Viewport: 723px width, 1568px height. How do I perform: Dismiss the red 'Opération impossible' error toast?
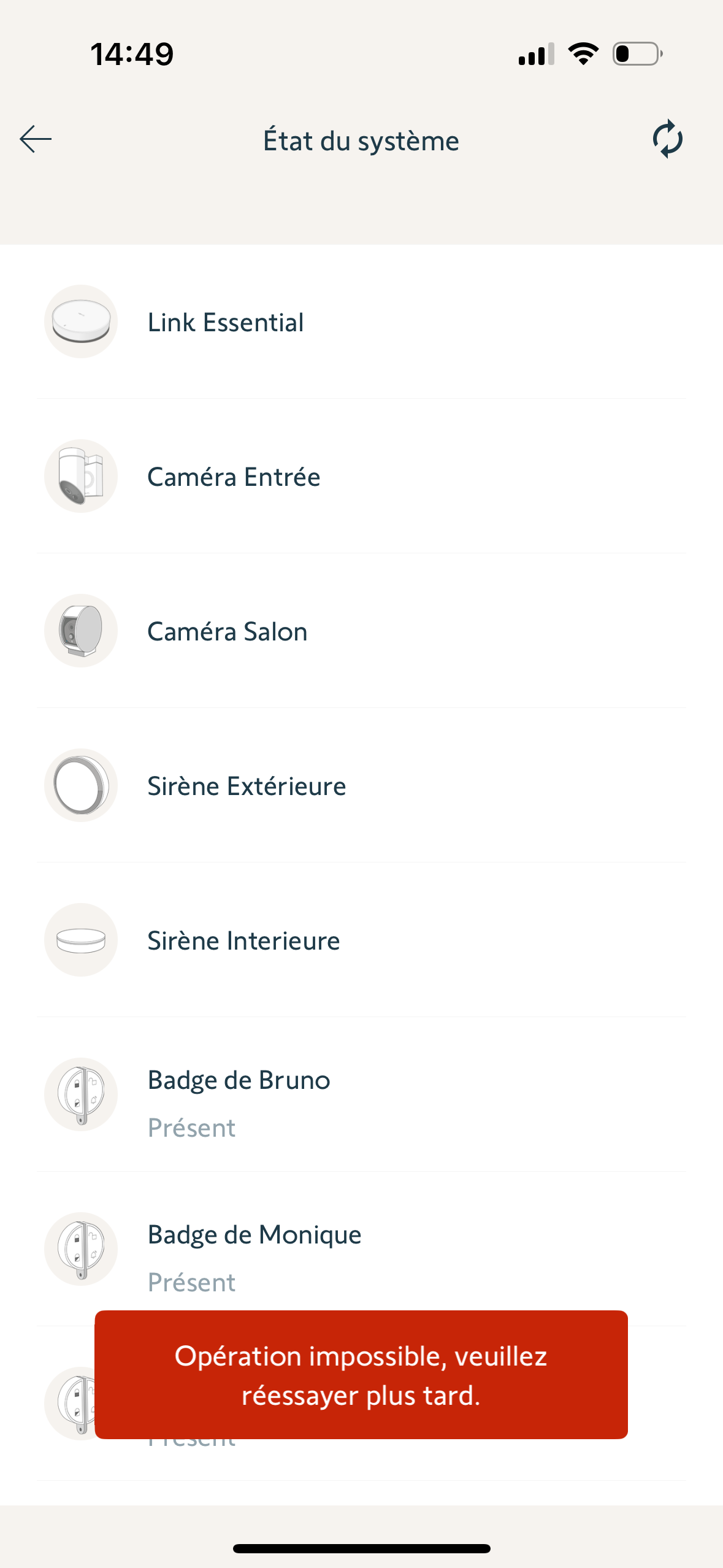click(x=361, y=1375)
